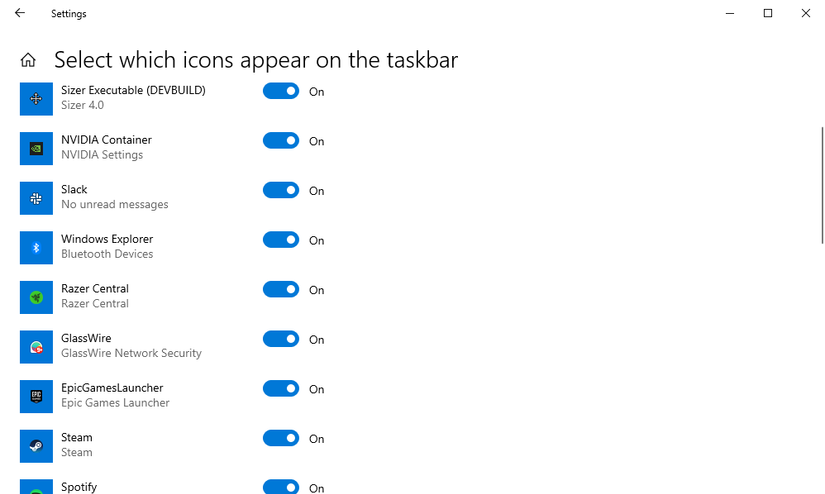Click the Epic Games Launcher icon
The width and height of the screenshot is (825, 494).
tap(36, 396)
